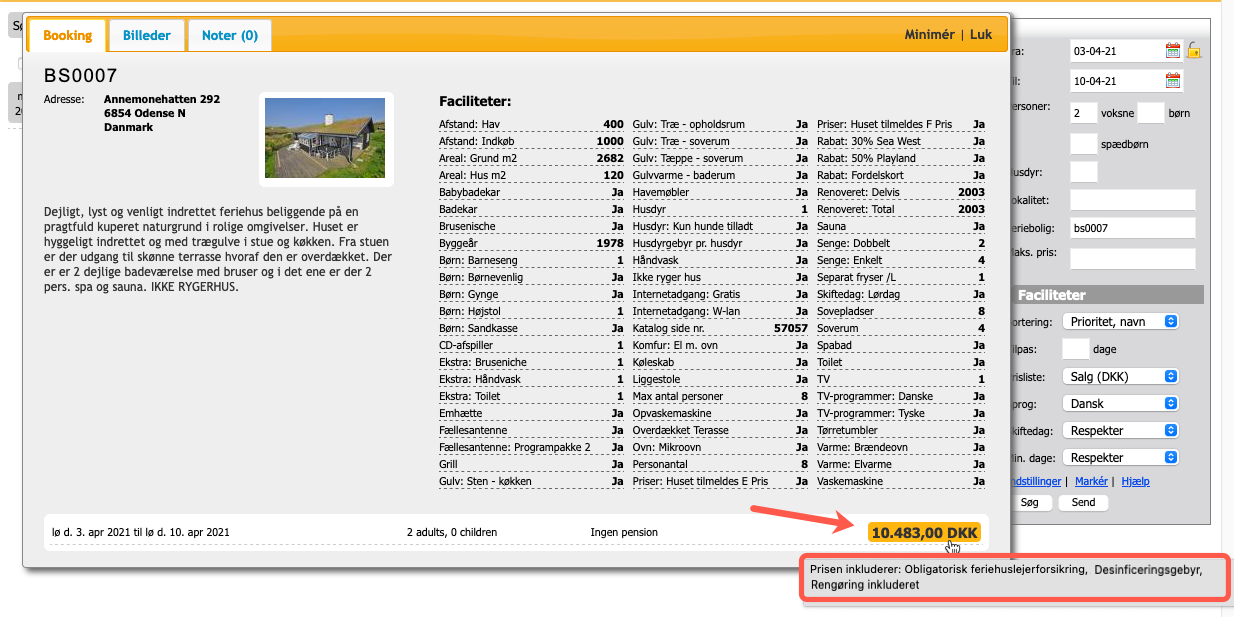Open the sorting dropdown Prioritet, navn
Screen dimensions: 1234x617
click(1121, 321)
